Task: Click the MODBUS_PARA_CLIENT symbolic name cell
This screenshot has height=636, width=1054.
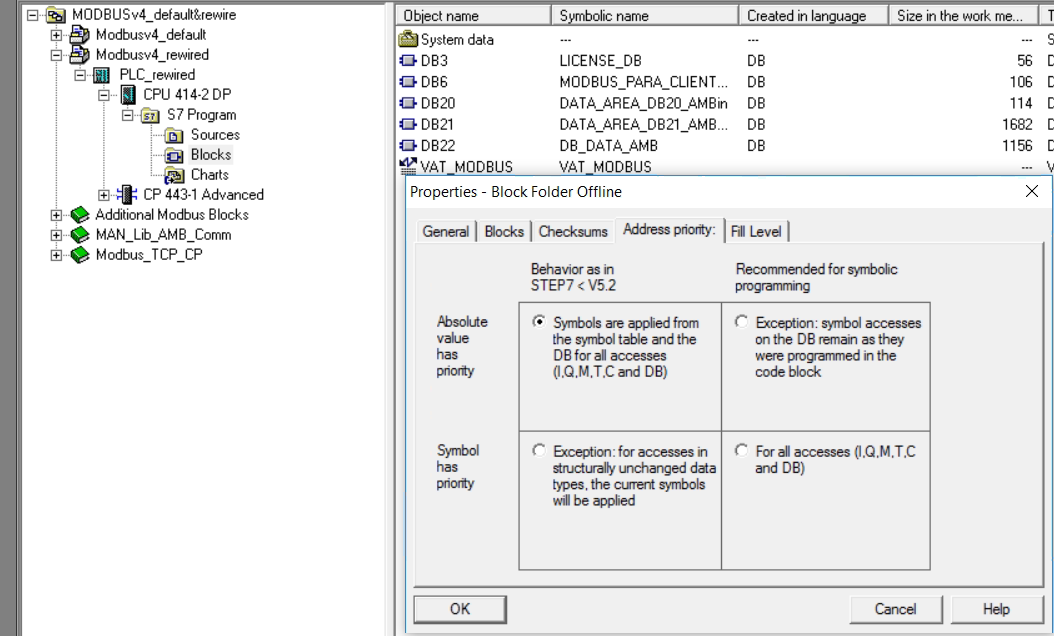Action: click(x=643, y=82)
